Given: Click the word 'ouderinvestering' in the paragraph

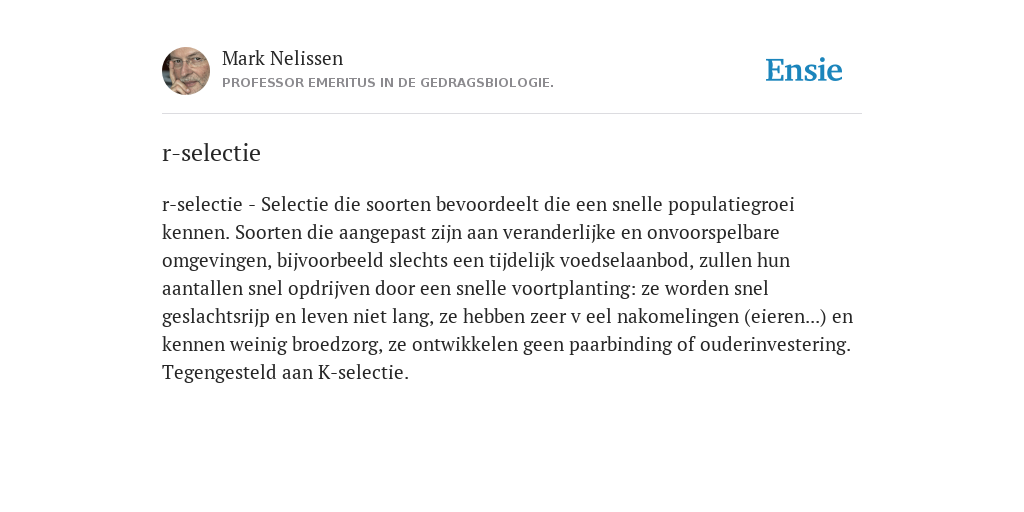Looking at the screenshot, I should coord(775,345).
